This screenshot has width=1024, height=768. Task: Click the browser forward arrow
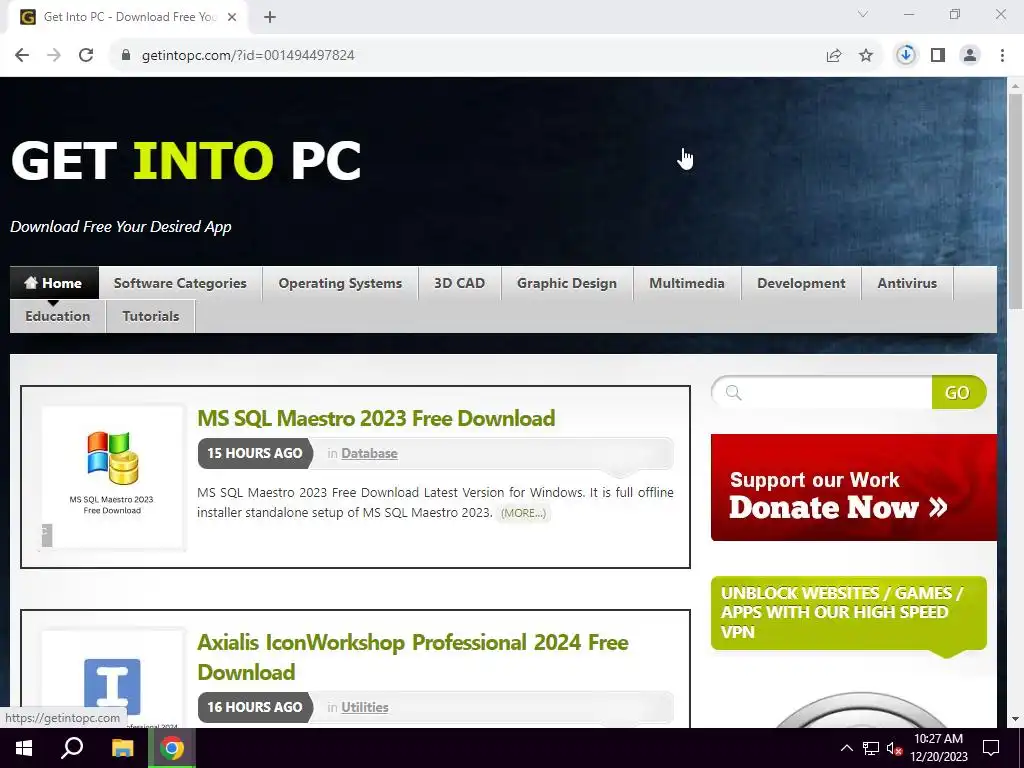coord(54,55)
